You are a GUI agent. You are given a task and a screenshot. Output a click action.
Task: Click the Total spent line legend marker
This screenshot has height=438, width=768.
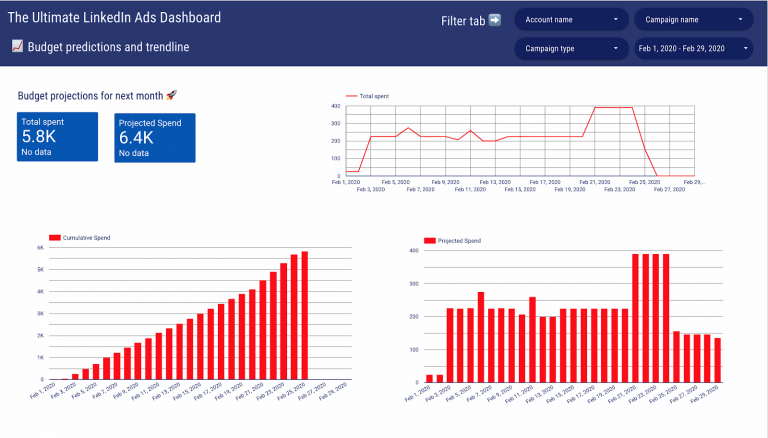[350, 96]
